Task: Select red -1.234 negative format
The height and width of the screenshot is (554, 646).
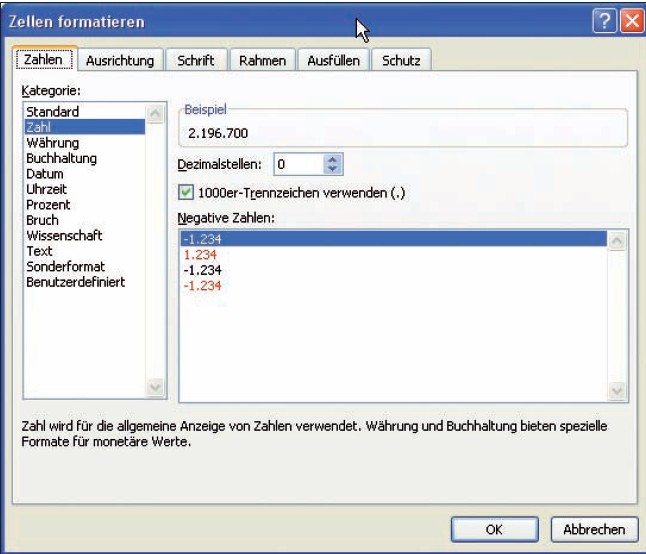Action: pos(393,285)
